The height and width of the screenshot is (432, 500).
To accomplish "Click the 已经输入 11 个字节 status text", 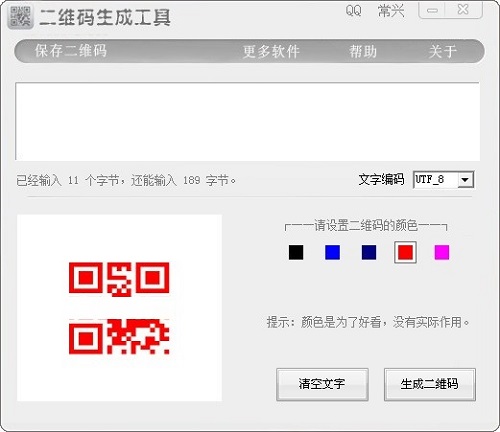I will 126,180.
